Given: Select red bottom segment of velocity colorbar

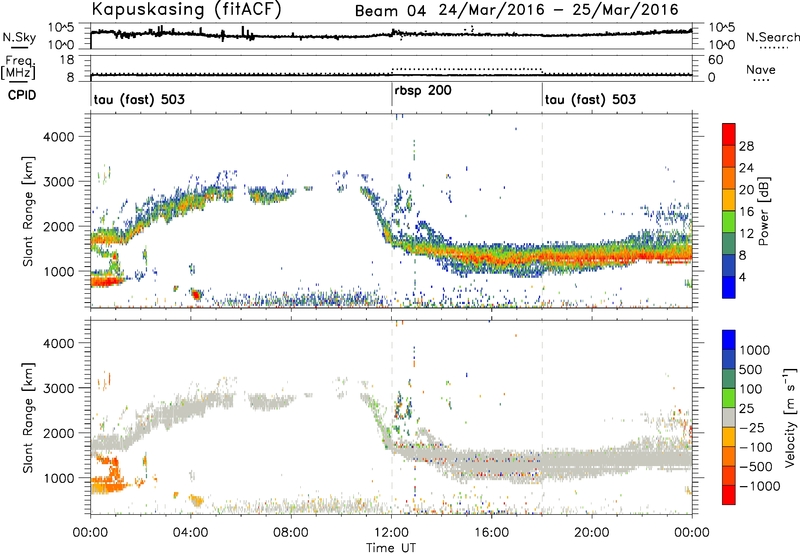Looking at the screenshot, I should tap(729, 495).
